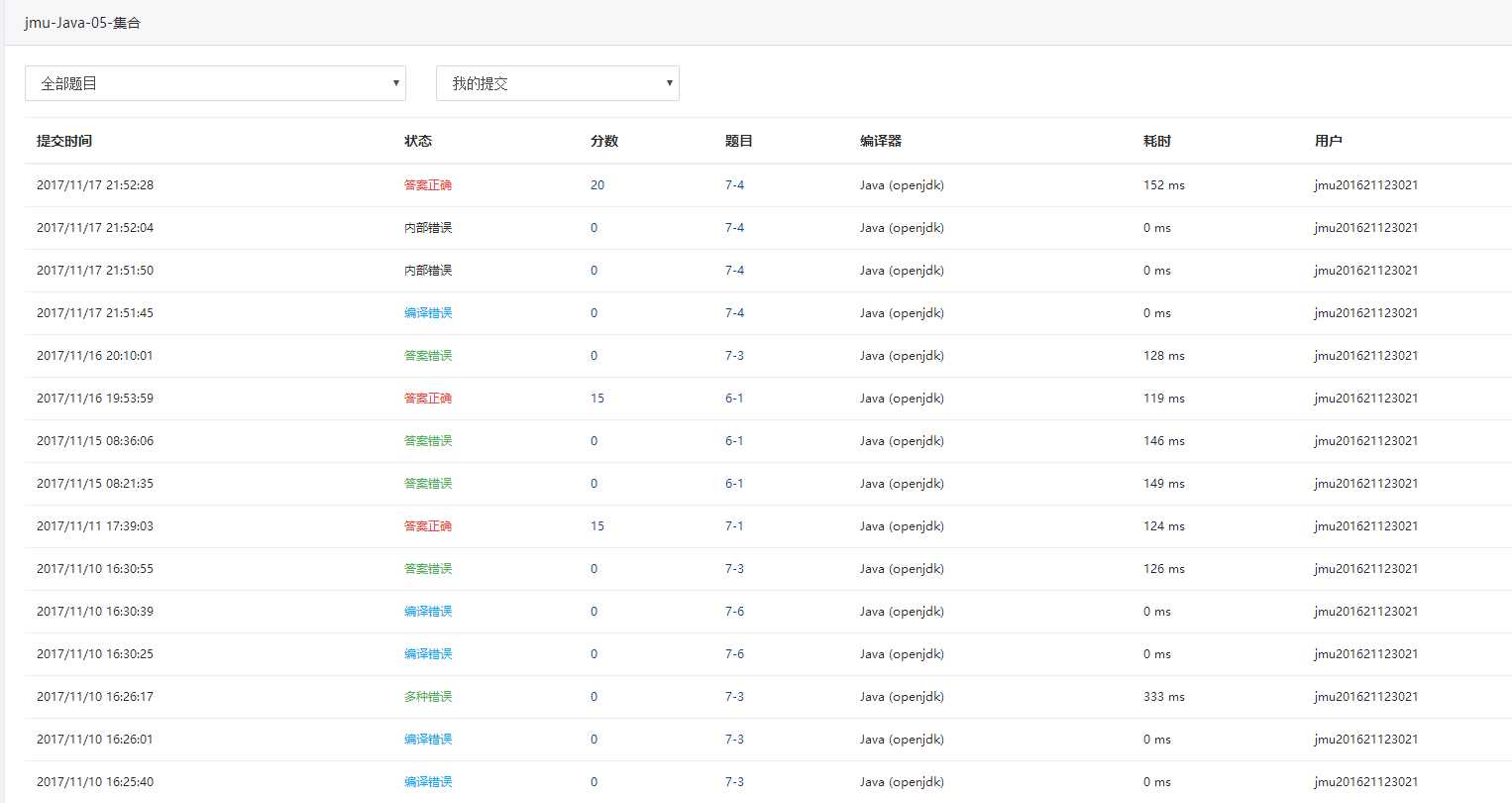
Task: Open problem 7-4 link in the 21:51:45 row
Action: (x=734, y=313)
